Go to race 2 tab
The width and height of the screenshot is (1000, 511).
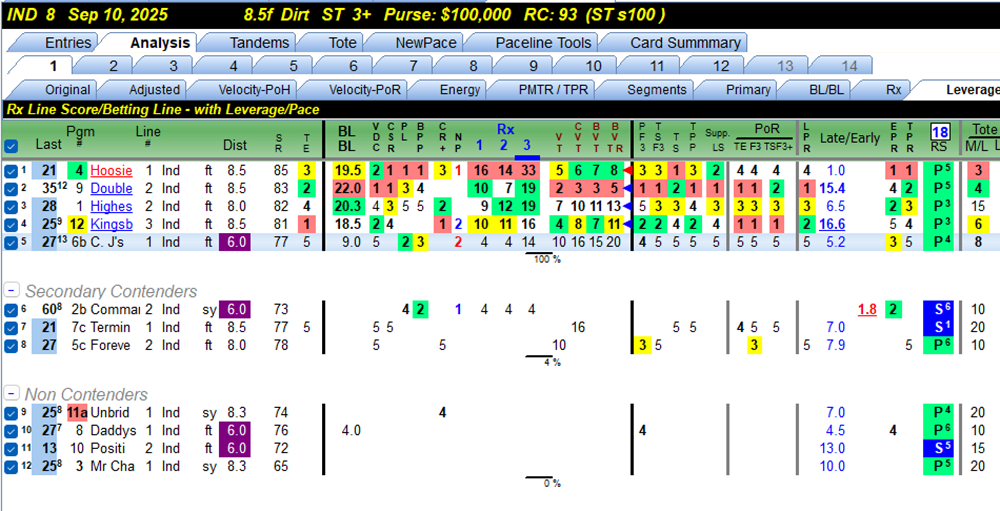113,66
